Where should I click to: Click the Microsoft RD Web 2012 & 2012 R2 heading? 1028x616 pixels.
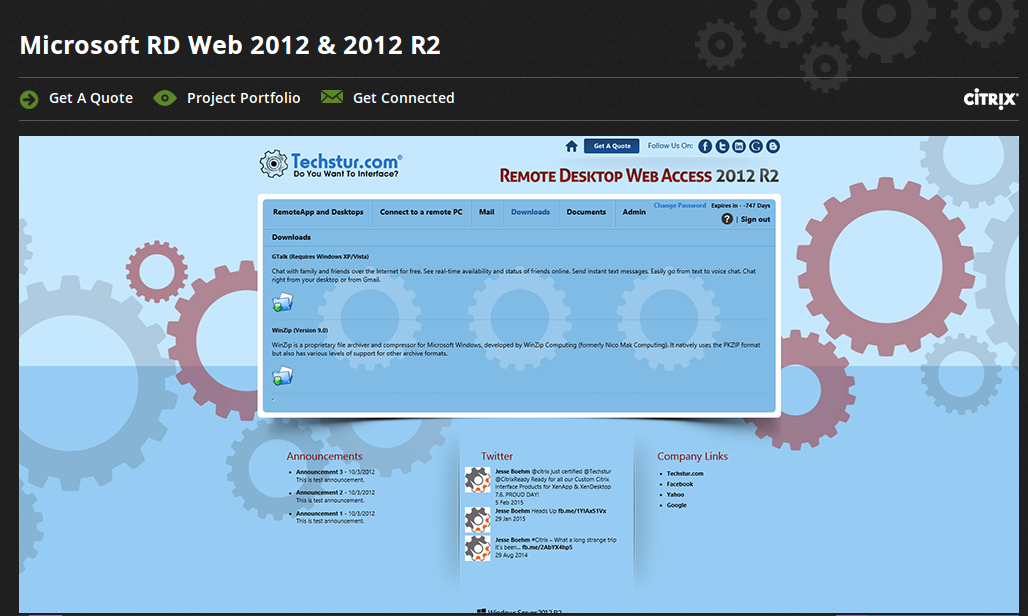coord(230,45)
